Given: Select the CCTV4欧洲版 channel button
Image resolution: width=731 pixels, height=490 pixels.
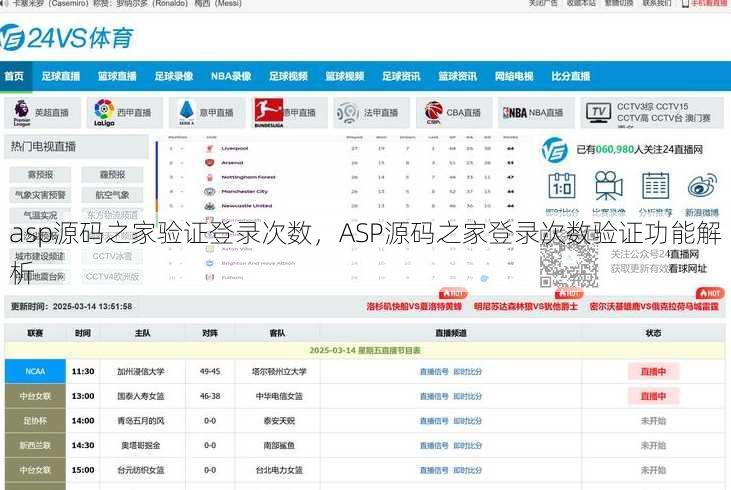Looking at the screenshot, I should pos(112,276).
